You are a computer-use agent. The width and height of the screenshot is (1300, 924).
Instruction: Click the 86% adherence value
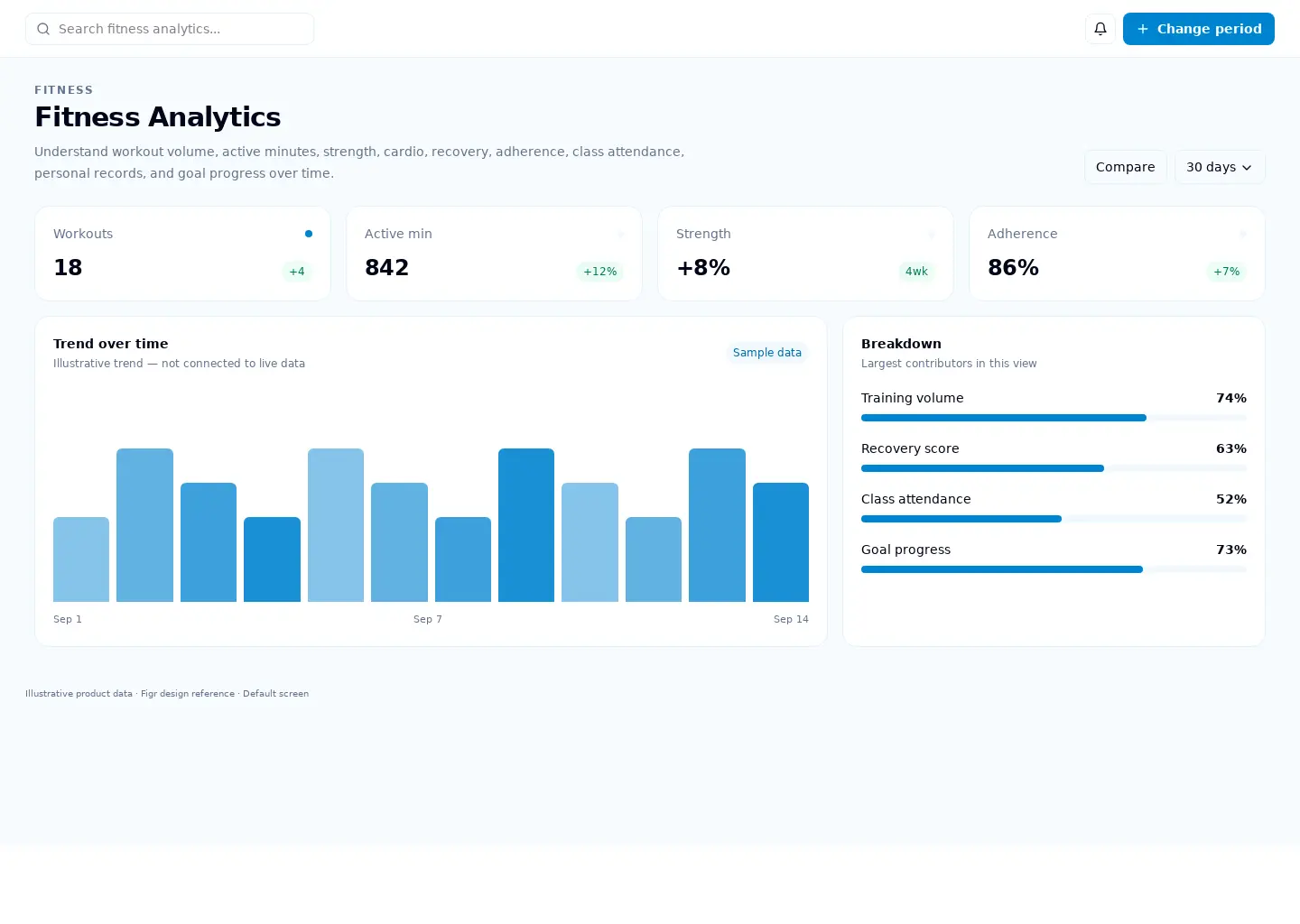tap(1013, 268)
